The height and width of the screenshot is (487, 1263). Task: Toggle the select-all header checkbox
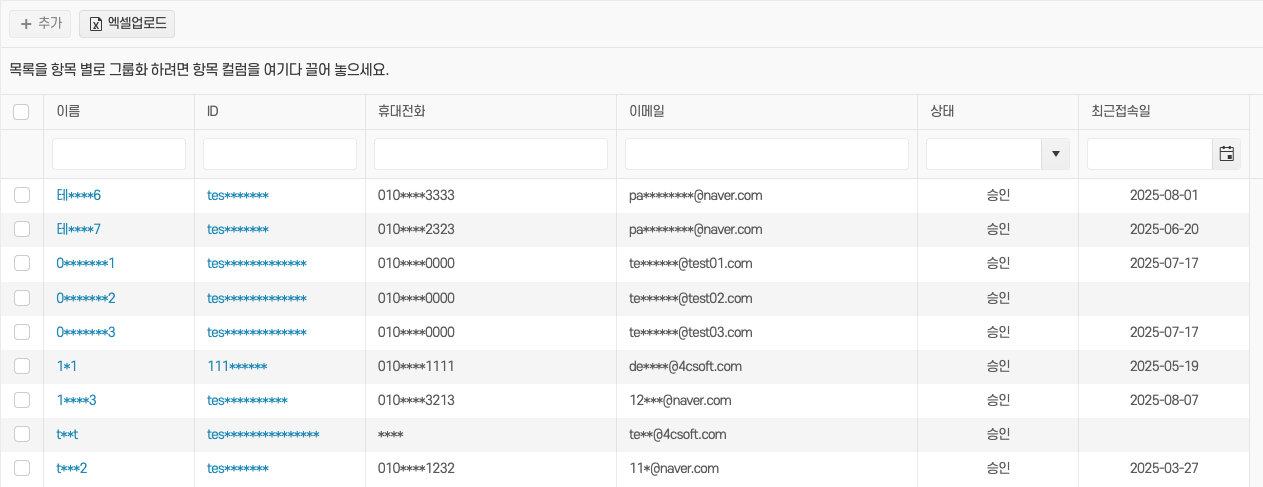pos(21,112)
